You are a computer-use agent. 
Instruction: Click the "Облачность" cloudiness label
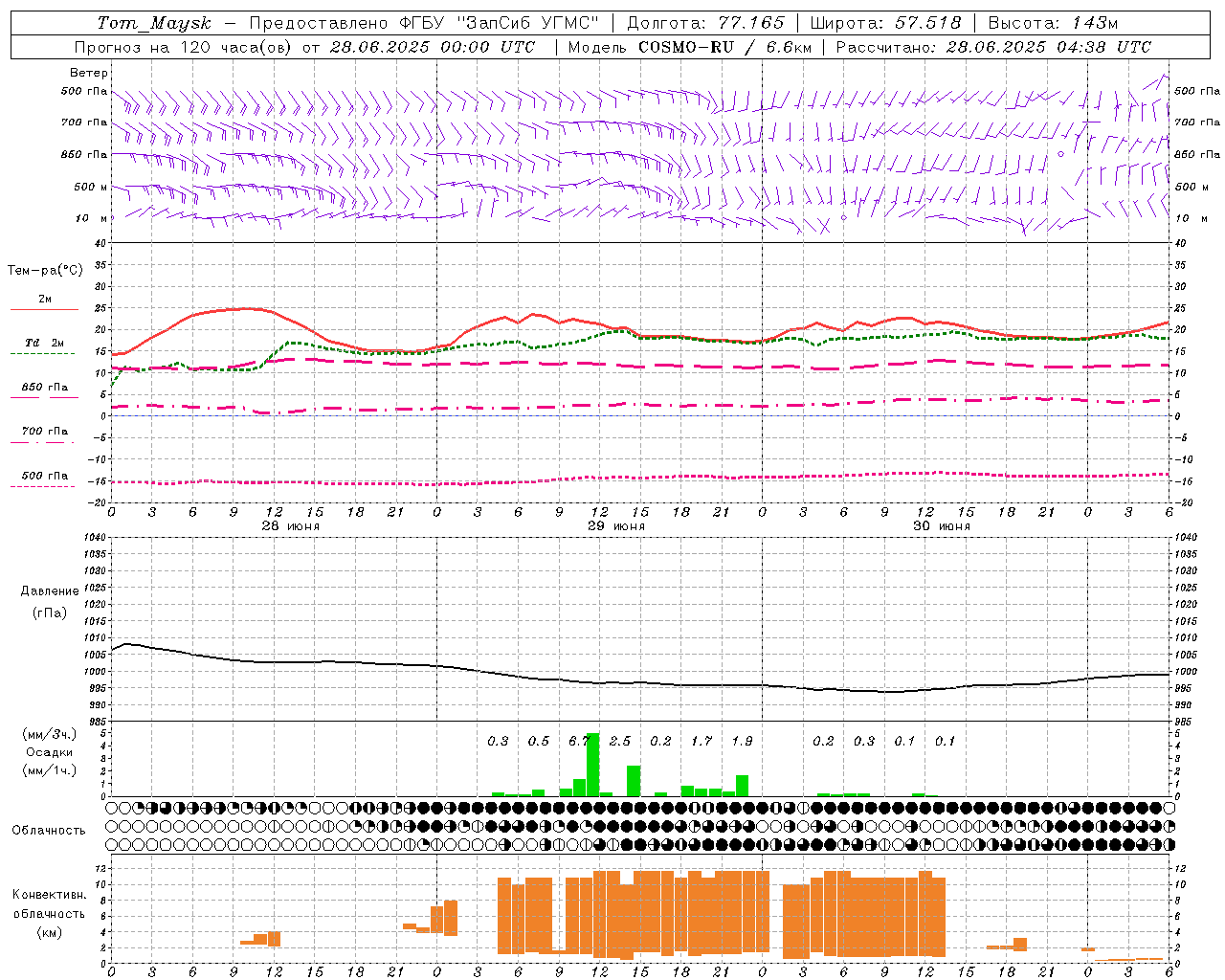click(x=49, y=830)
